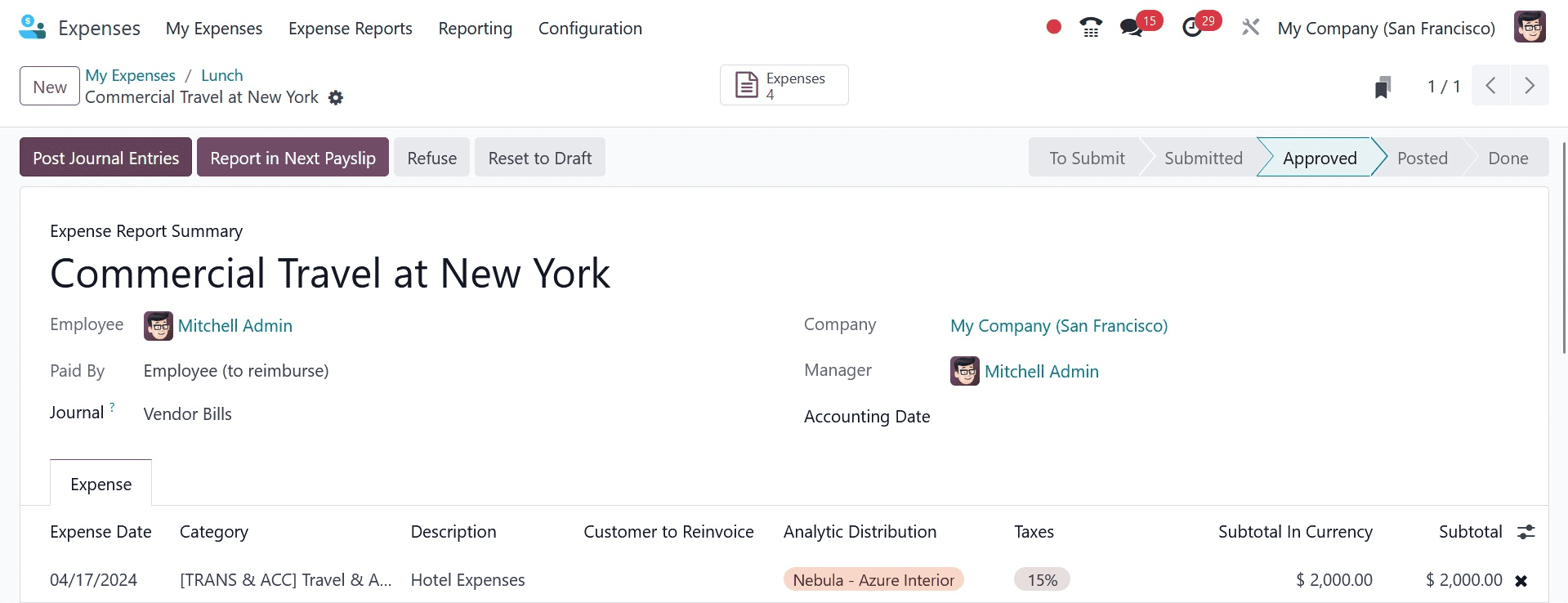Open the My Expenses menu

(x=214, y=29)
